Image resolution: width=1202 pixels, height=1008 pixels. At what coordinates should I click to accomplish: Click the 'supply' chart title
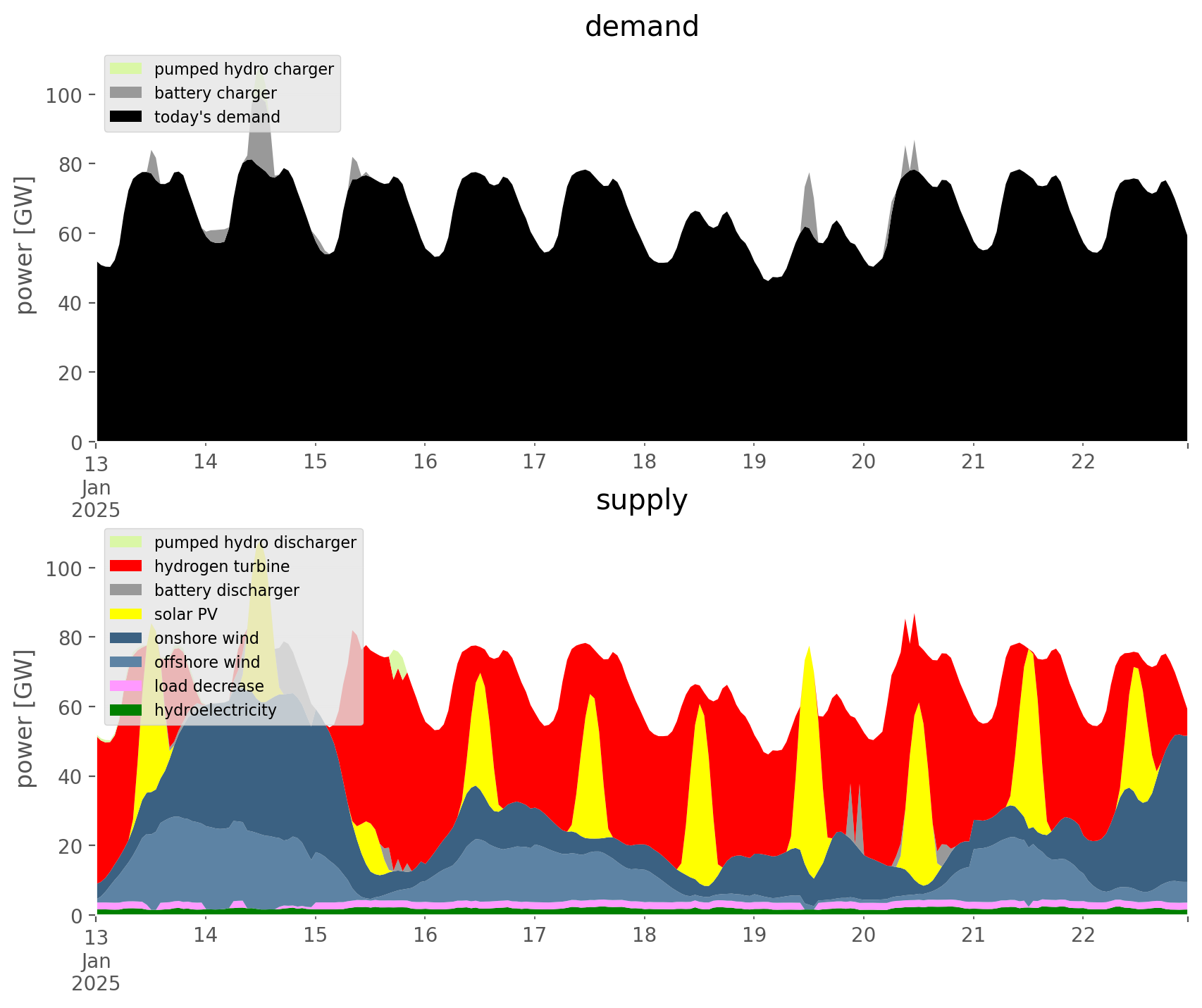[x=642, y=500]
